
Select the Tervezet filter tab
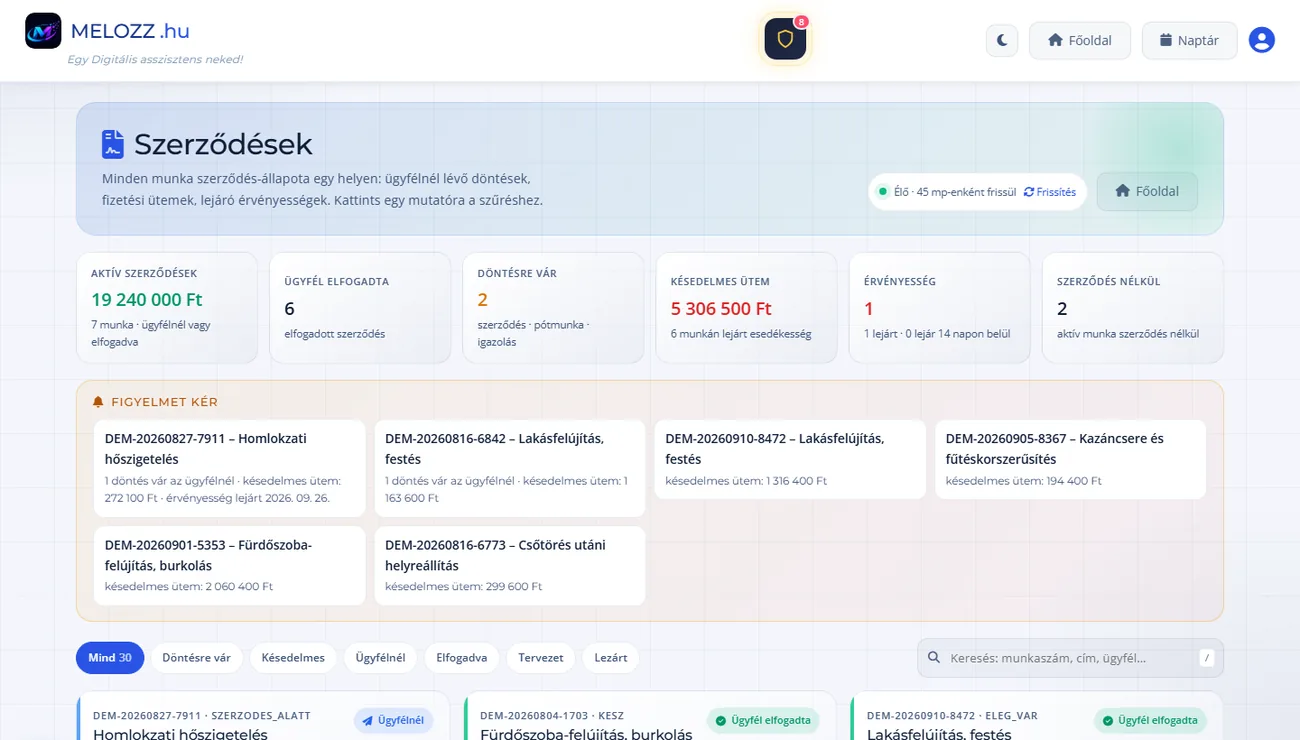(x=541, y=658)
